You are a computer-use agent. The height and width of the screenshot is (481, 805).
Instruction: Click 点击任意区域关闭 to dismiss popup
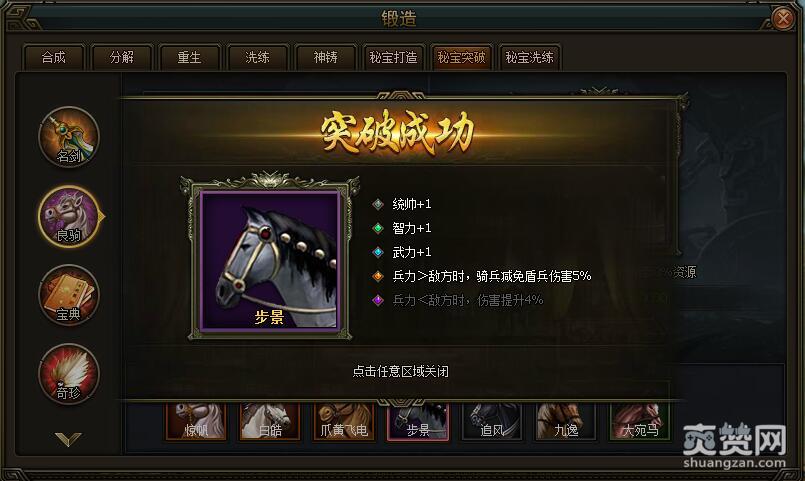tap(400, 371)
